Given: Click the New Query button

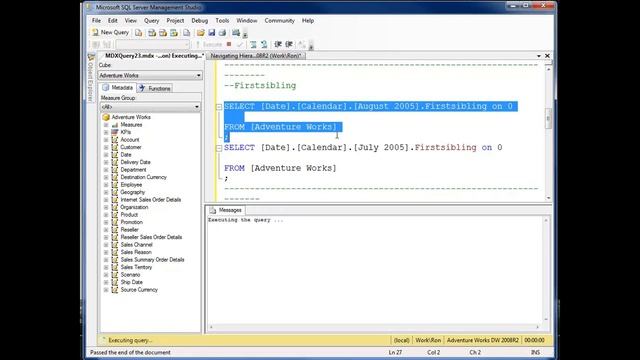Looking at the screenshot, I should pos(111,32).
